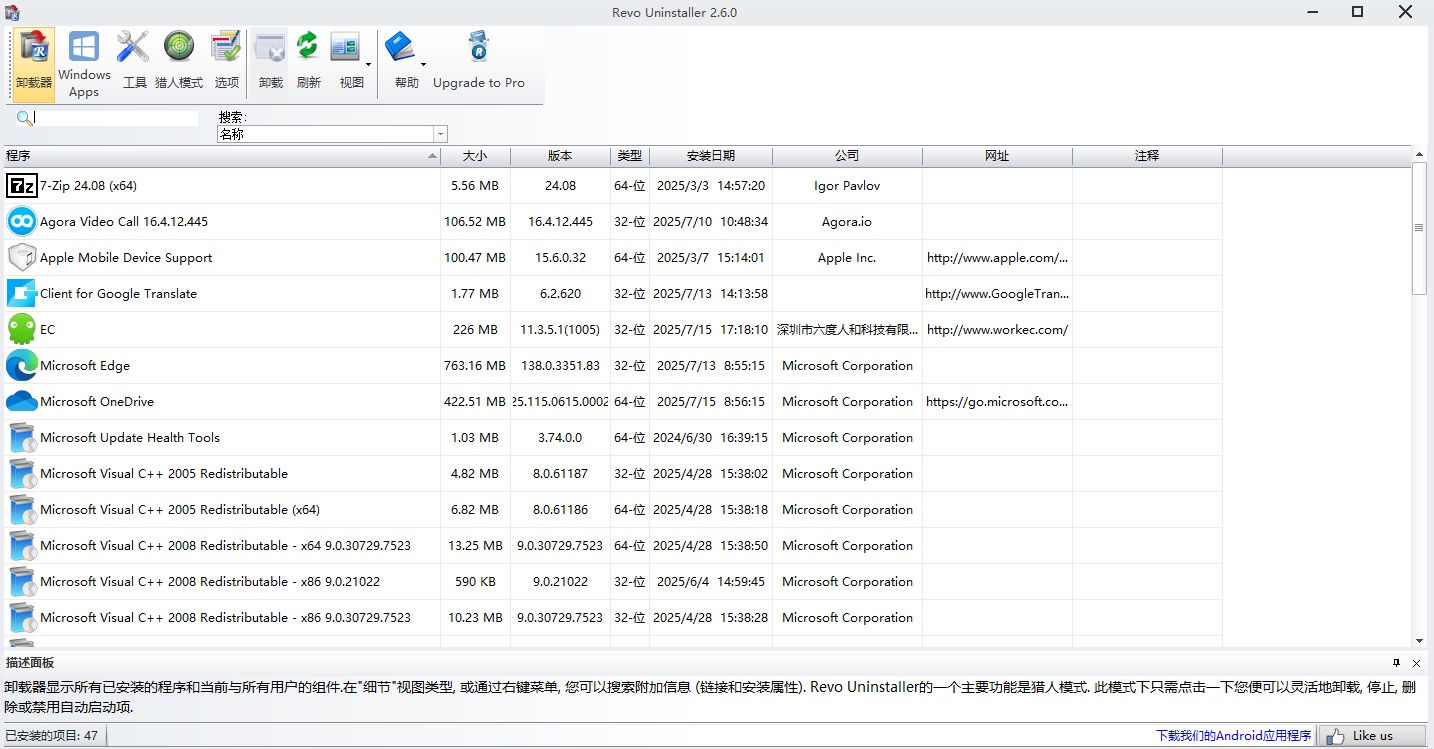Click the 2024/6/30 16:39:15 date cell
1434x749 pixels.
(x=711, y=438)
